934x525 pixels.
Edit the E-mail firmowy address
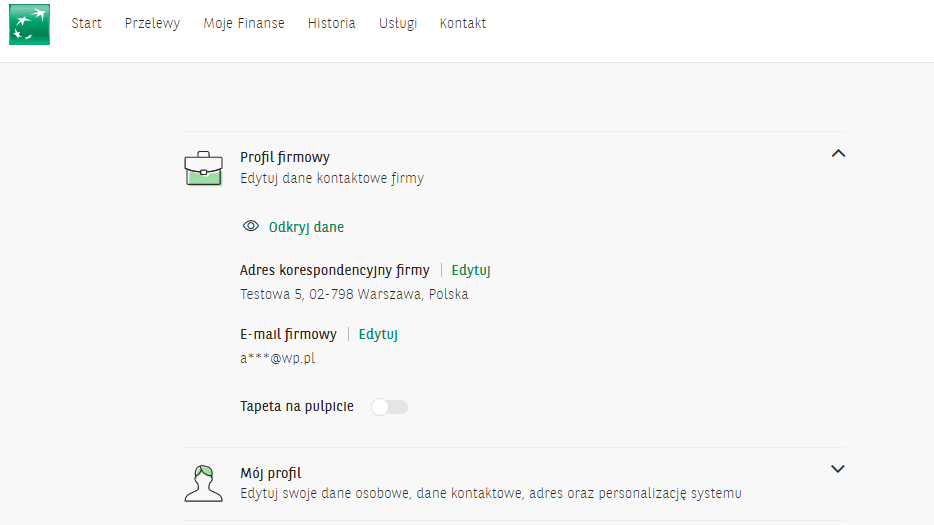click(378, 334)
